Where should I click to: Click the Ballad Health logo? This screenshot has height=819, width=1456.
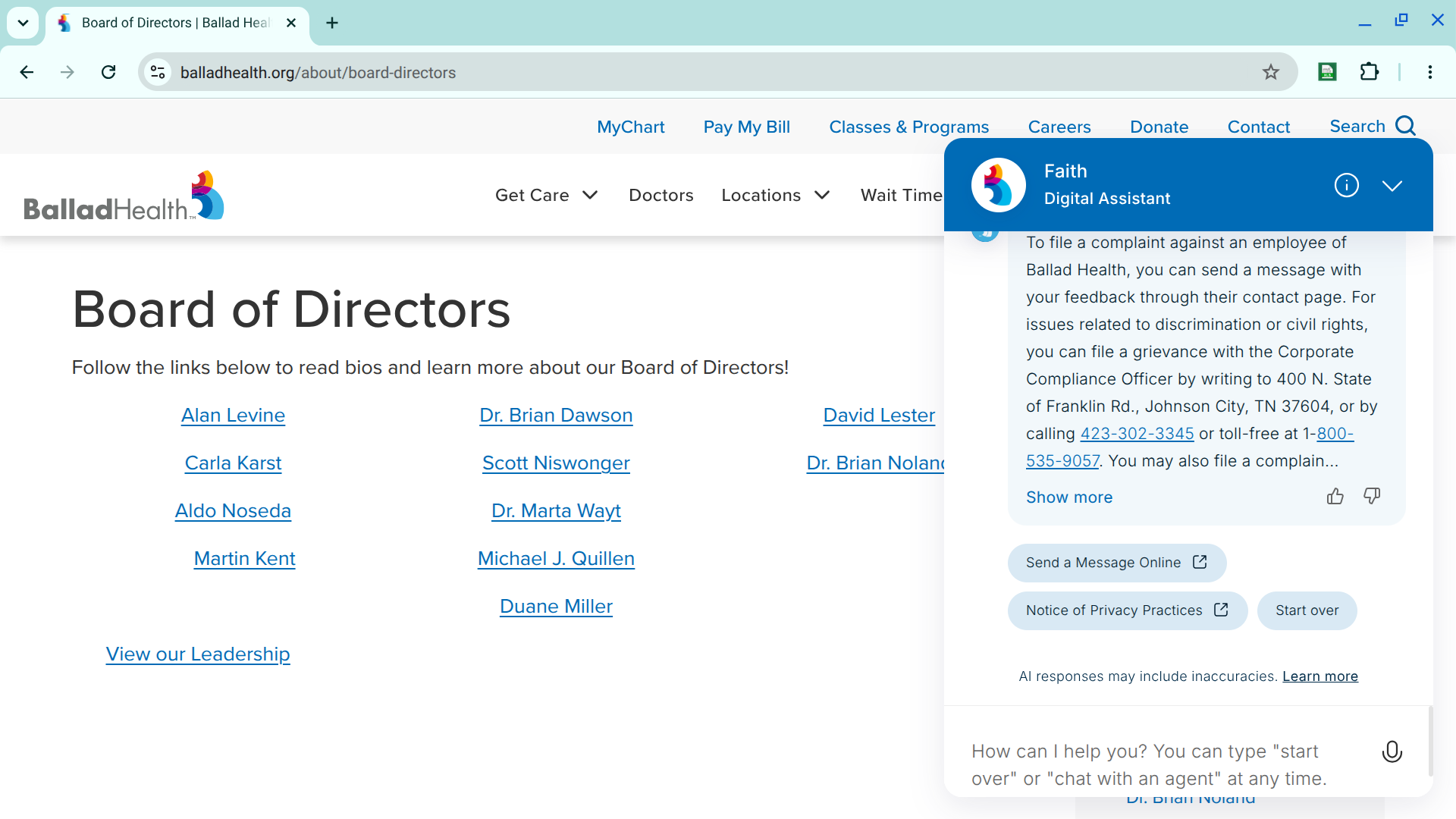click(x=124, y=196)
